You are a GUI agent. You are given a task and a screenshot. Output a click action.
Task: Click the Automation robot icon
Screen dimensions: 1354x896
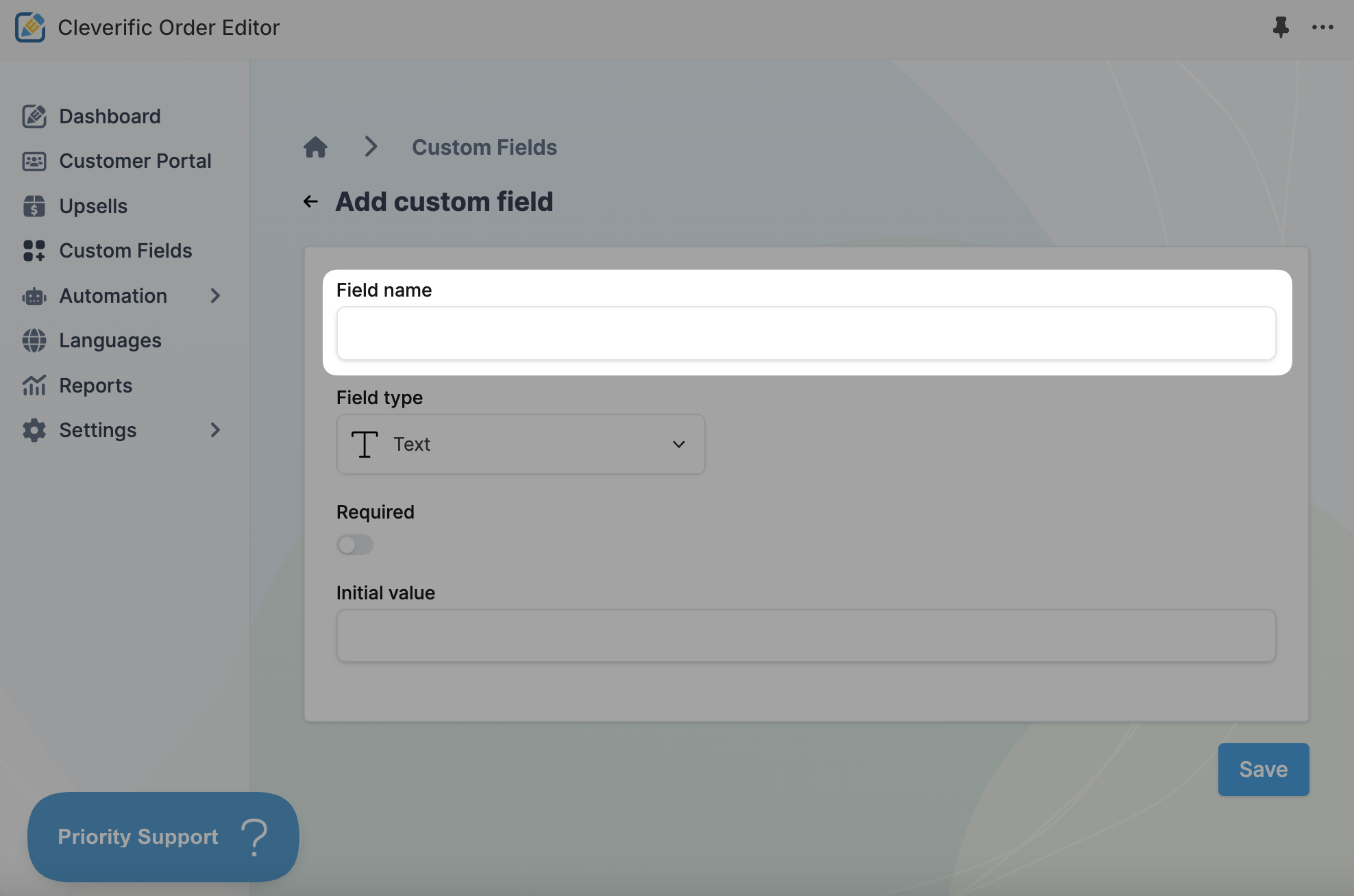tap(34, 296)
